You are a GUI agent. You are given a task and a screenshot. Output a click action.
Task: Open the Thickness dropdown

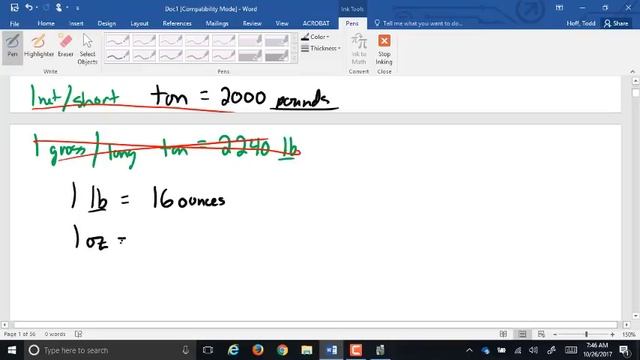coord(321,48)
